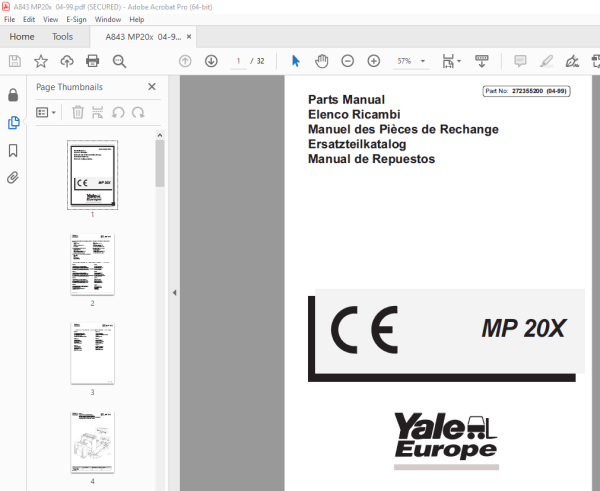Open the Window menu
This screenshot has height=491, width=600.
click(x=108, y=20)
